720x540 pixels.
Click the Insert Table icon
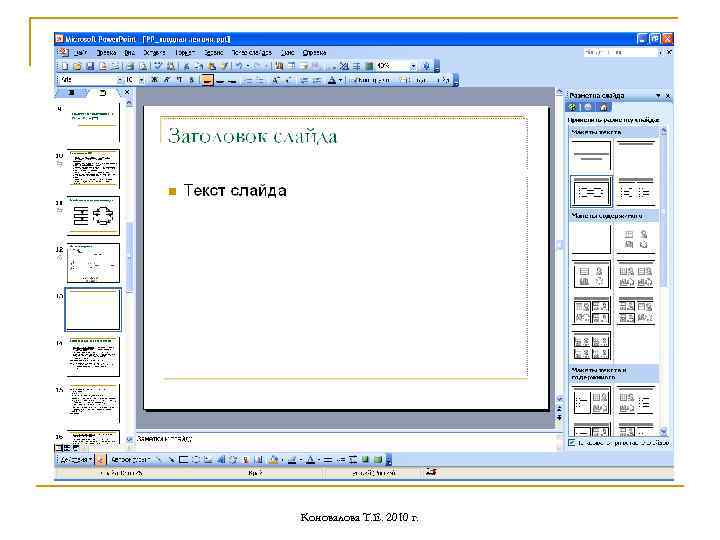click(292, 66)
